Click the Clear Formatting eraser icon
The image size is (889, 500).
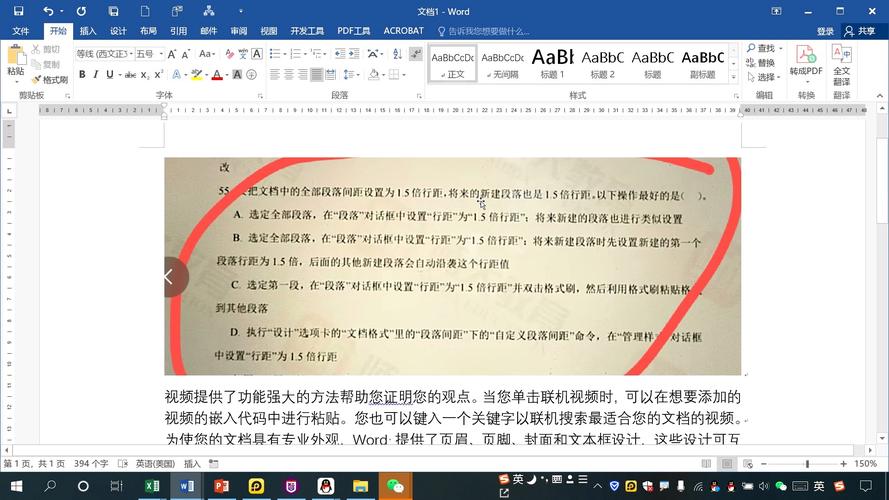pyautogui.click(x=230, y=54)
